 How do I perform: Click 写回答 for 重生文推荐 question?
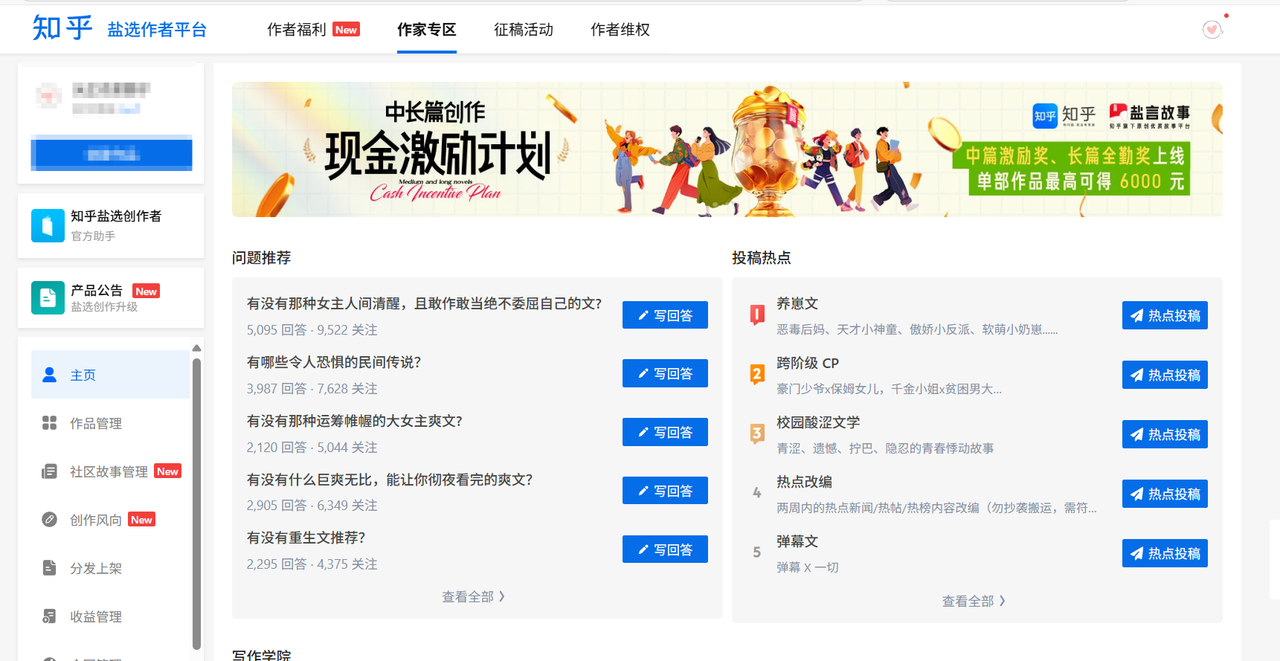665,549
